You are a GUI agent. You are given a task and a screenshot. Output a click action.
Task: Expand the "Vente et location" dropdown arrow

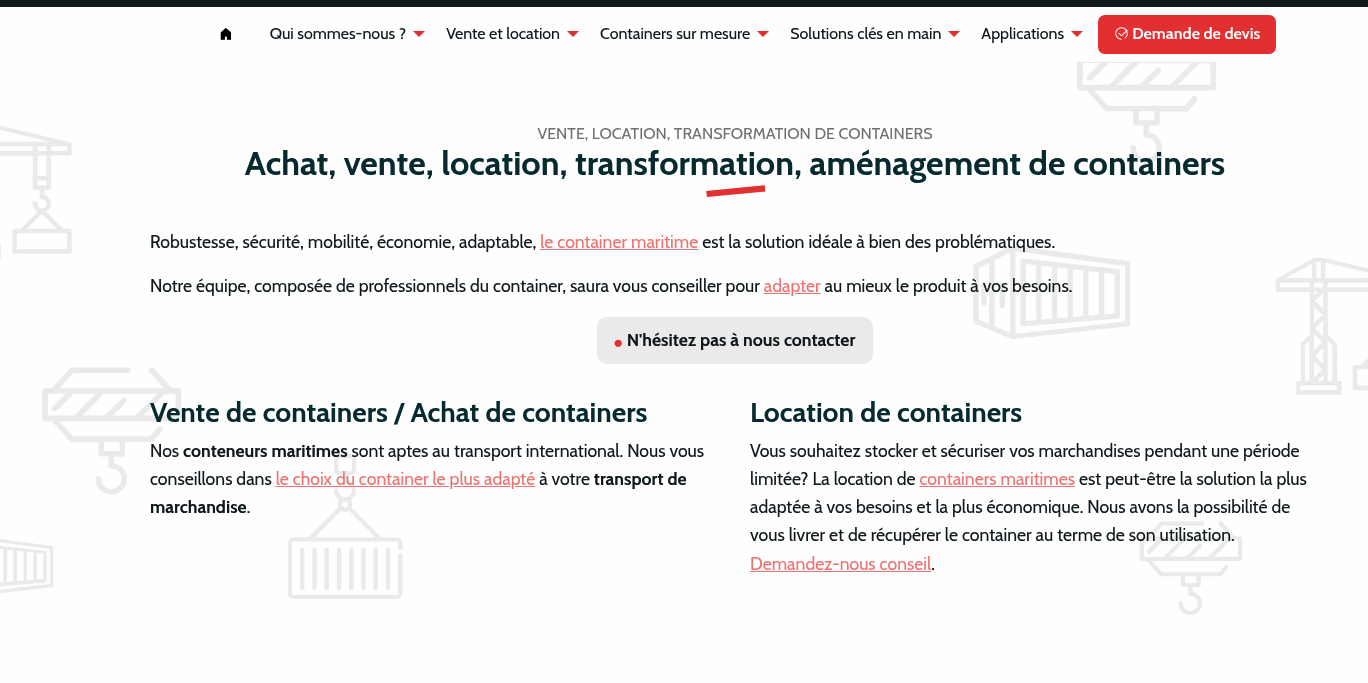[x=573, y=34]
